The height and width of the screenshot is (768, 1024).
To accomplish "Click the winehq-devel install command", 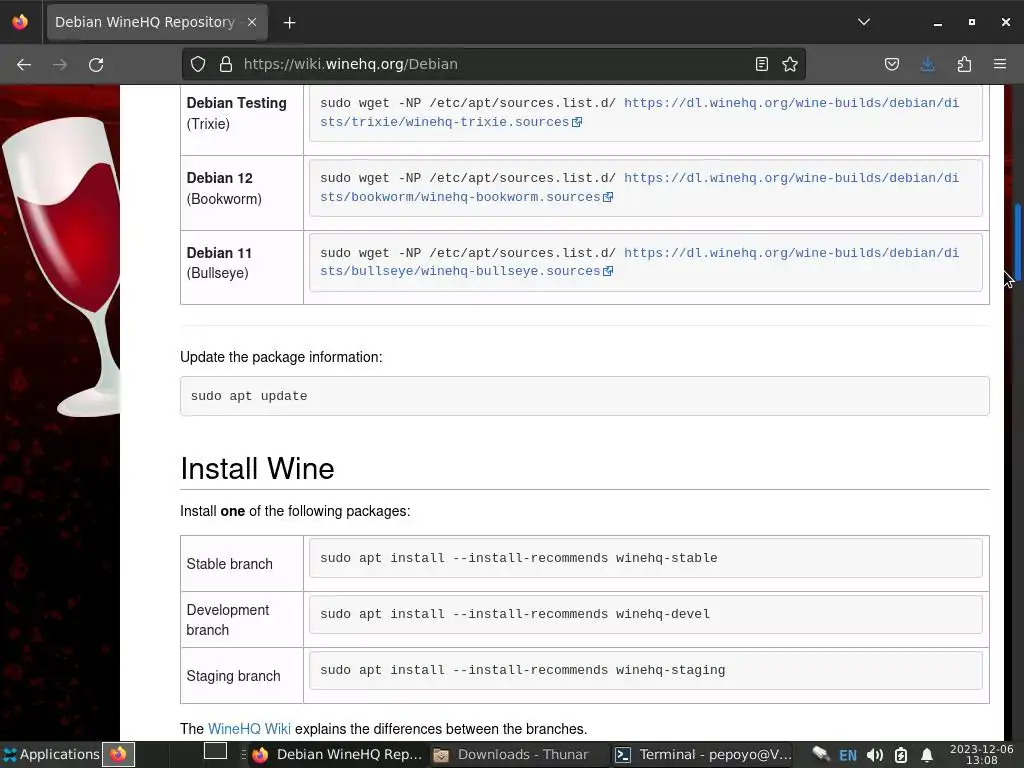I will pos(645,614).
